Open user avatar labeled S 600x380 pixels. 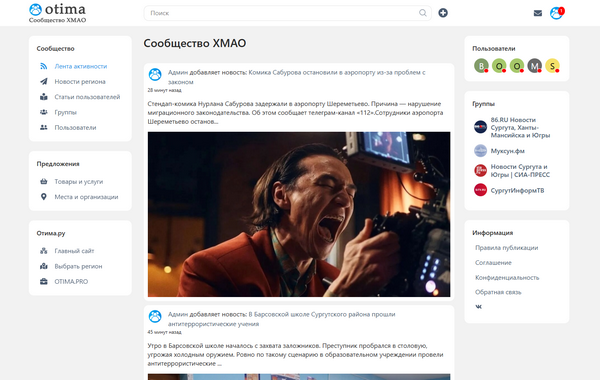tap(552, 66)
